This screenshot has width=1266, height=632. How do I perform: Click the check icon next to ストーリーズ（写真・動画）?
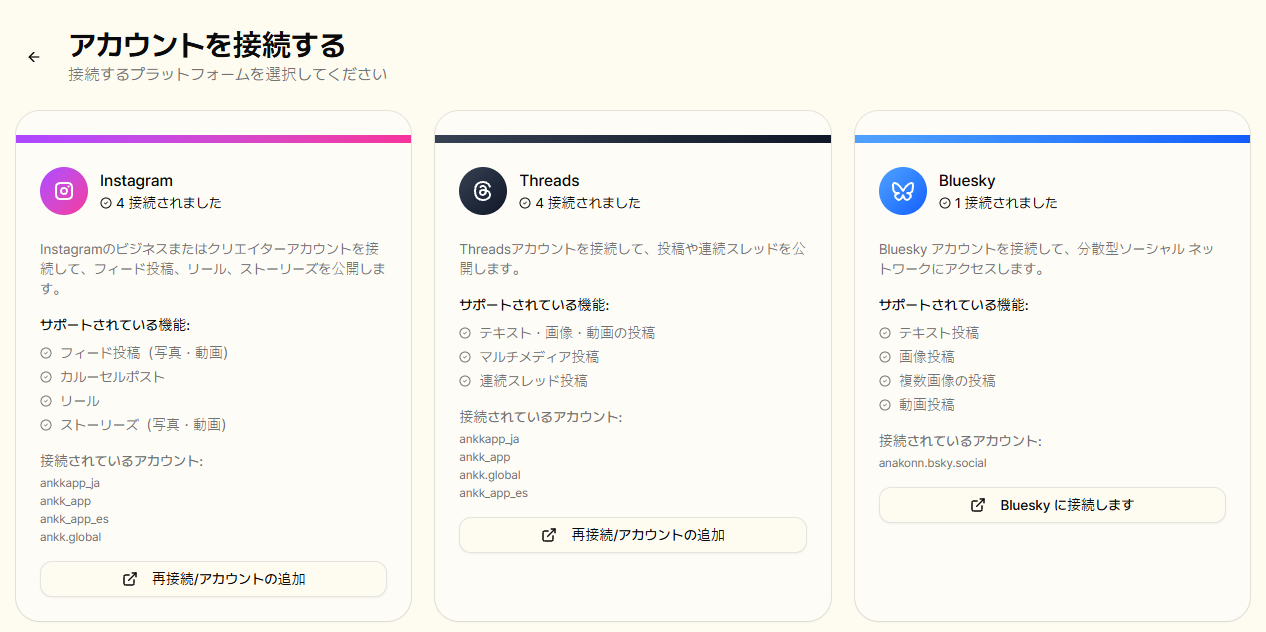[x=46, y=425]
